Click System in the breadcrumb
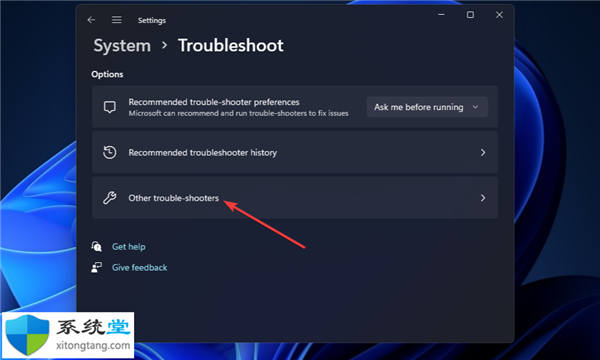Viewport: 600px width, 360px height. pos(122,46)
